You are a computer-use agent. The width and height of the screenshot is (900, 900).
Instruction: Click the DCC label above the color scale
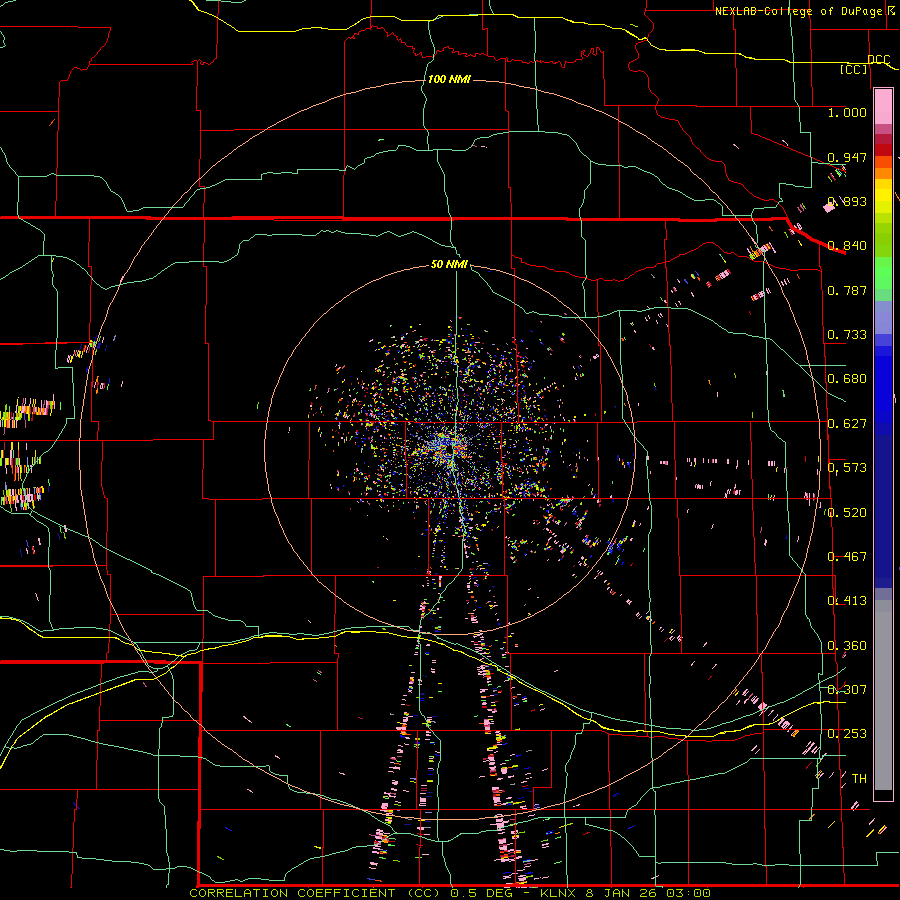[878, 60]
